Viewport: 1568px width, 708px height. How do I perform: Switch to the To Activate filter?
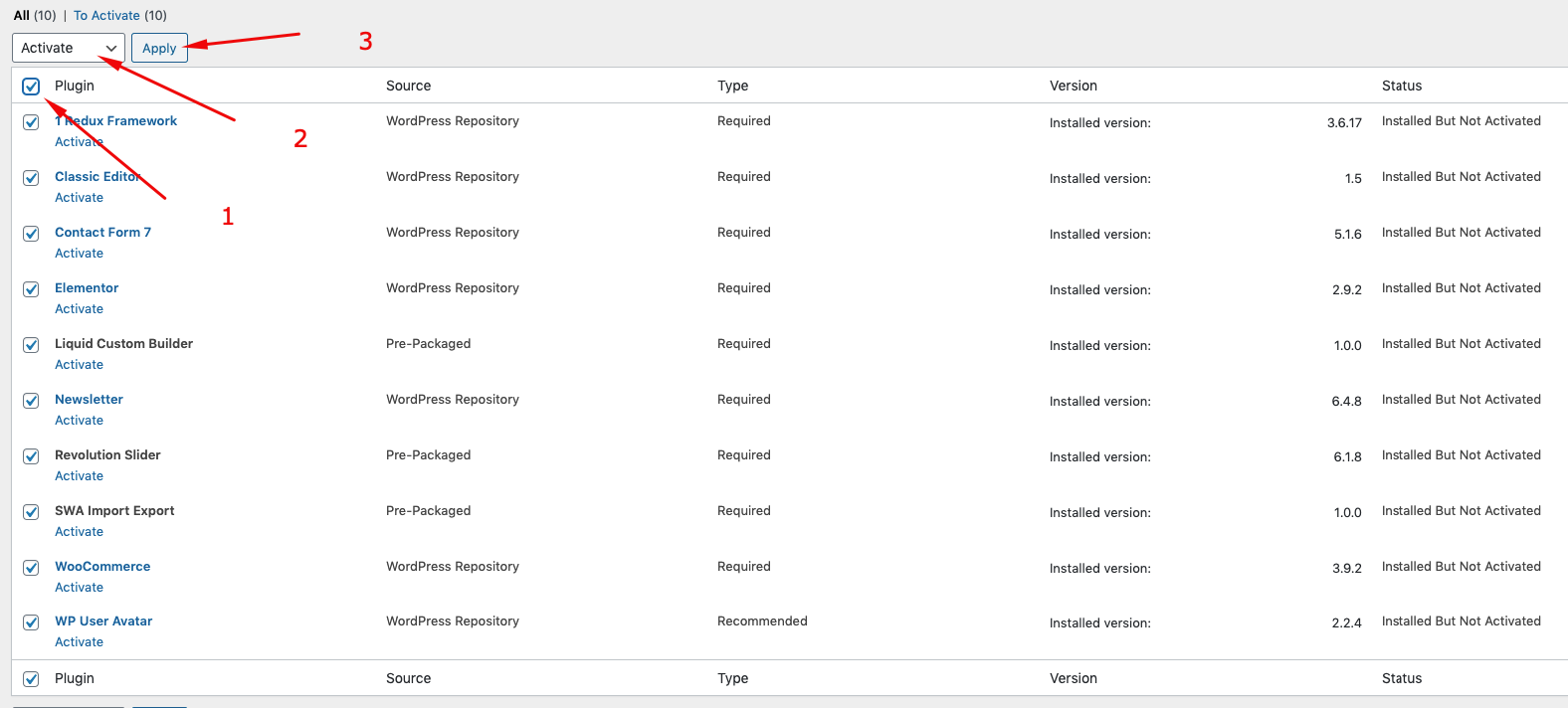coord(106,15)
